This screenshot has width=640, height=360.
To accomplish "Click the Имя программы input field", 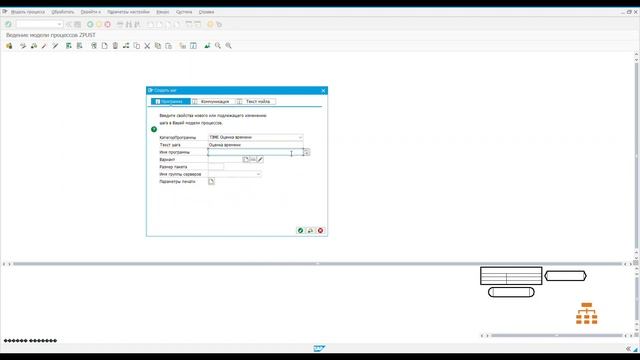I will pyautogui.click(x=256, y=152).
